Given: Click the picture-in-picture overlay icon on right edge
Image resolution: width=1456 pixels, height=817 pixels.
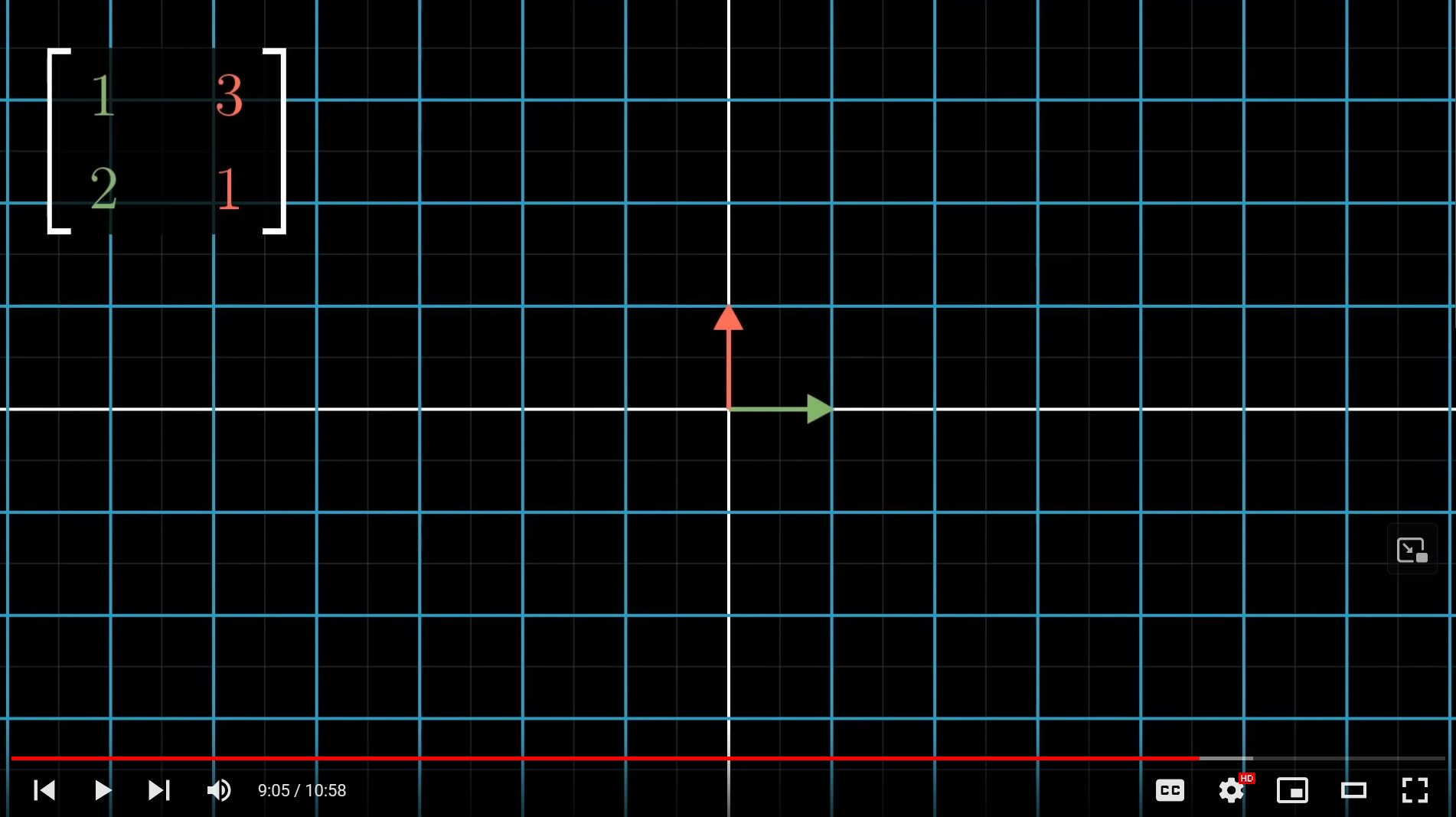Looking at the screenshot, I should [x=1412, y=550].
